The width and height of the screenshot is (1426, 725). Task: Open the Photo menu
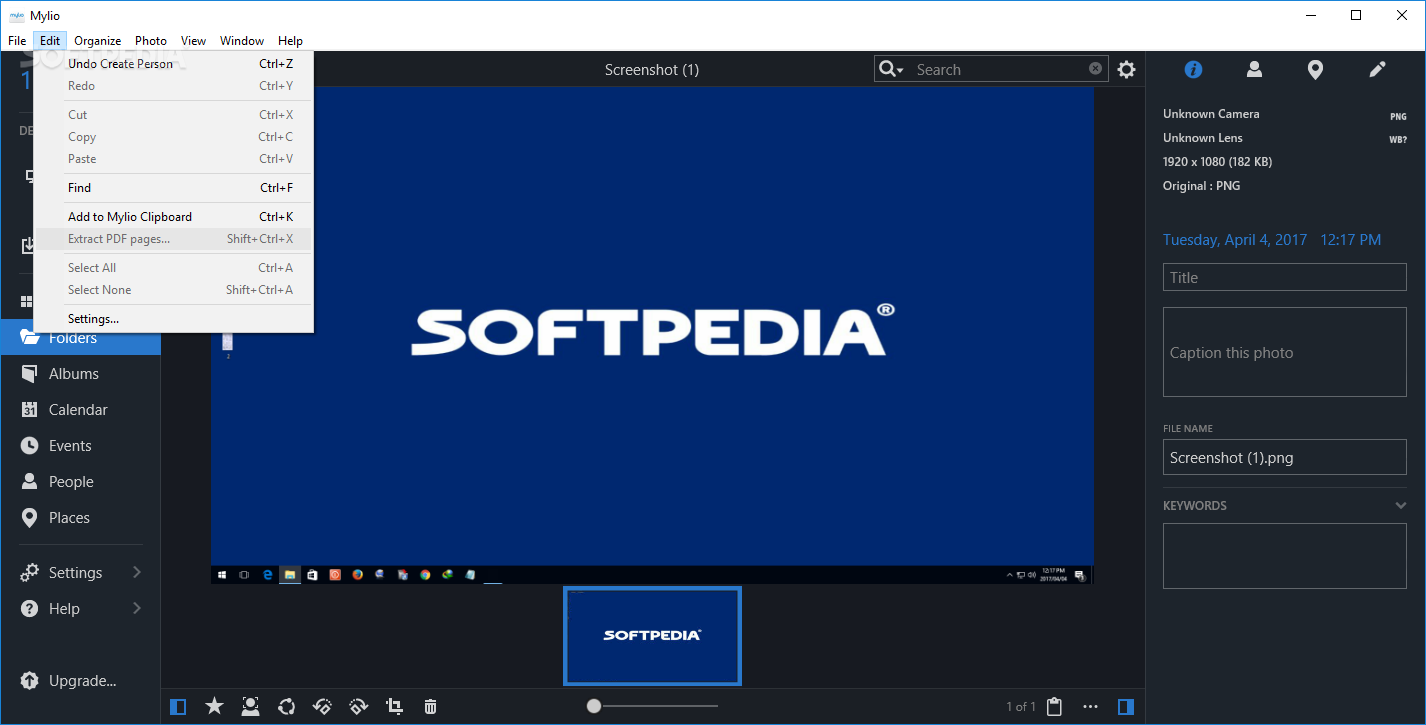pyautogui.click(x=151, y=41)
